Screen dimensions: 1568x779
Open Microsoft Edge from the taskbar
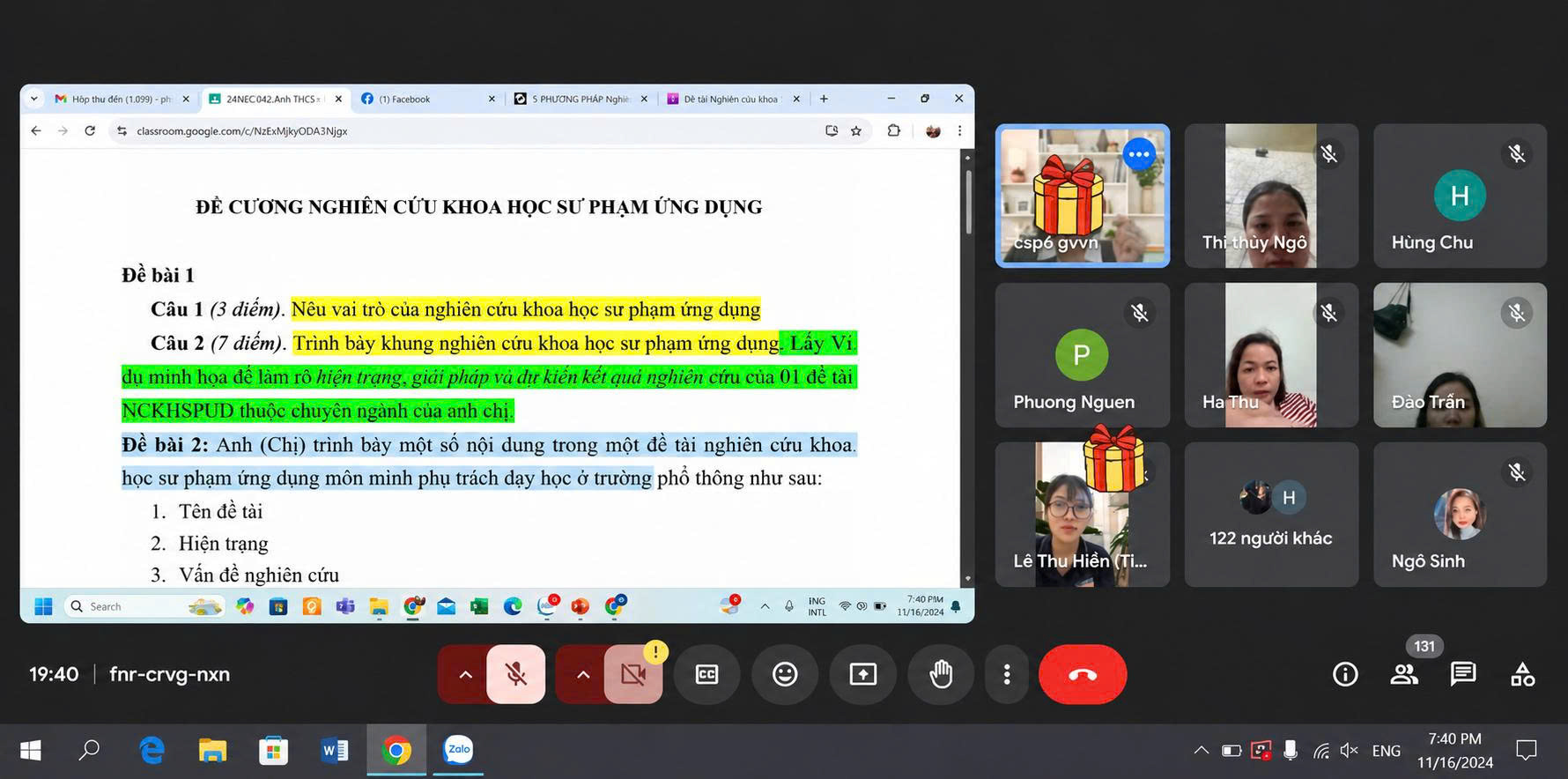152,750
